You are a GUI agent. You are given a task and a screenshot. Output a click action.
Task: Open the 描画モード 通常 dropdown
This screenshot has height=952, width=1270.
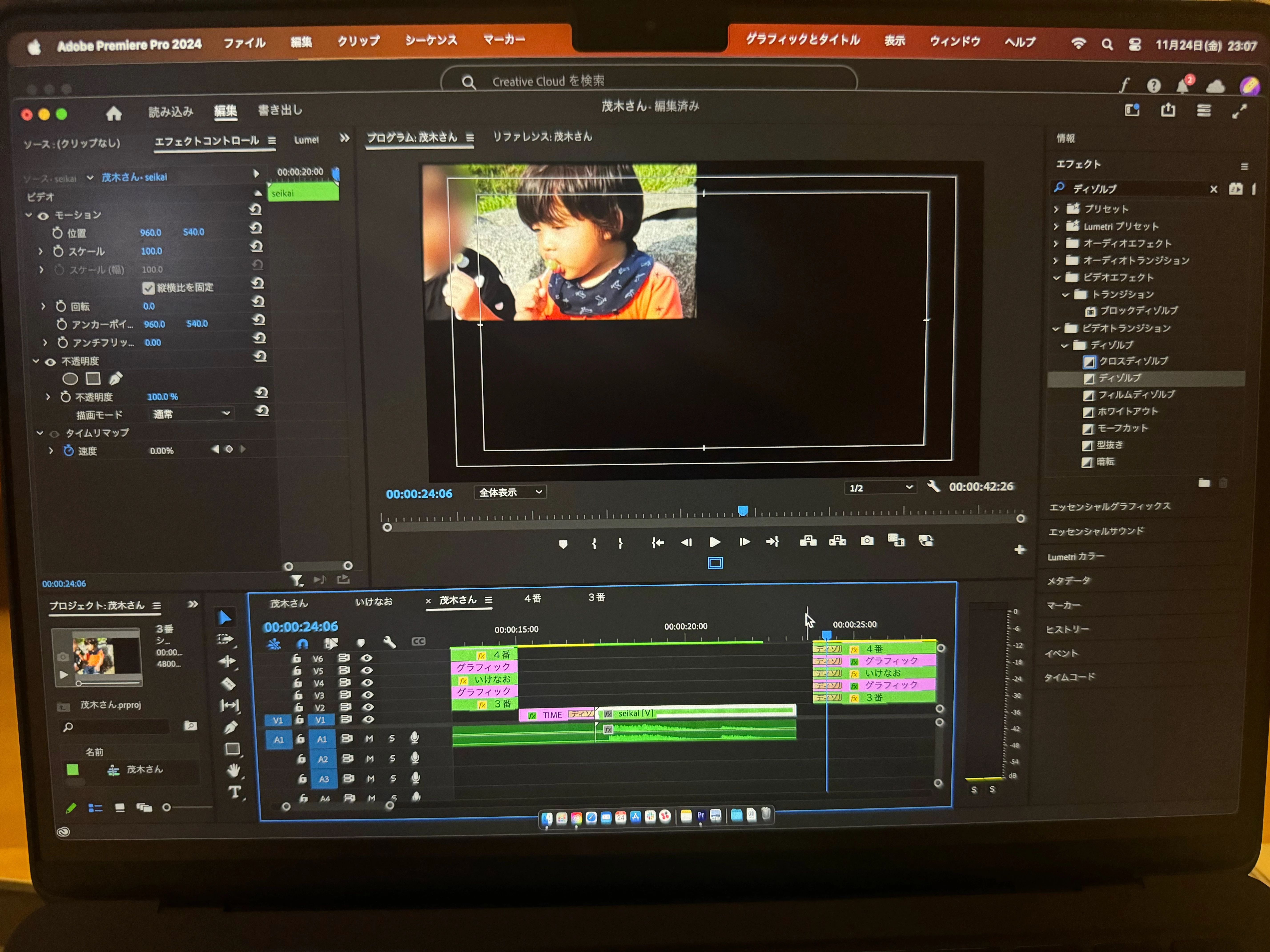click(191, 414)
